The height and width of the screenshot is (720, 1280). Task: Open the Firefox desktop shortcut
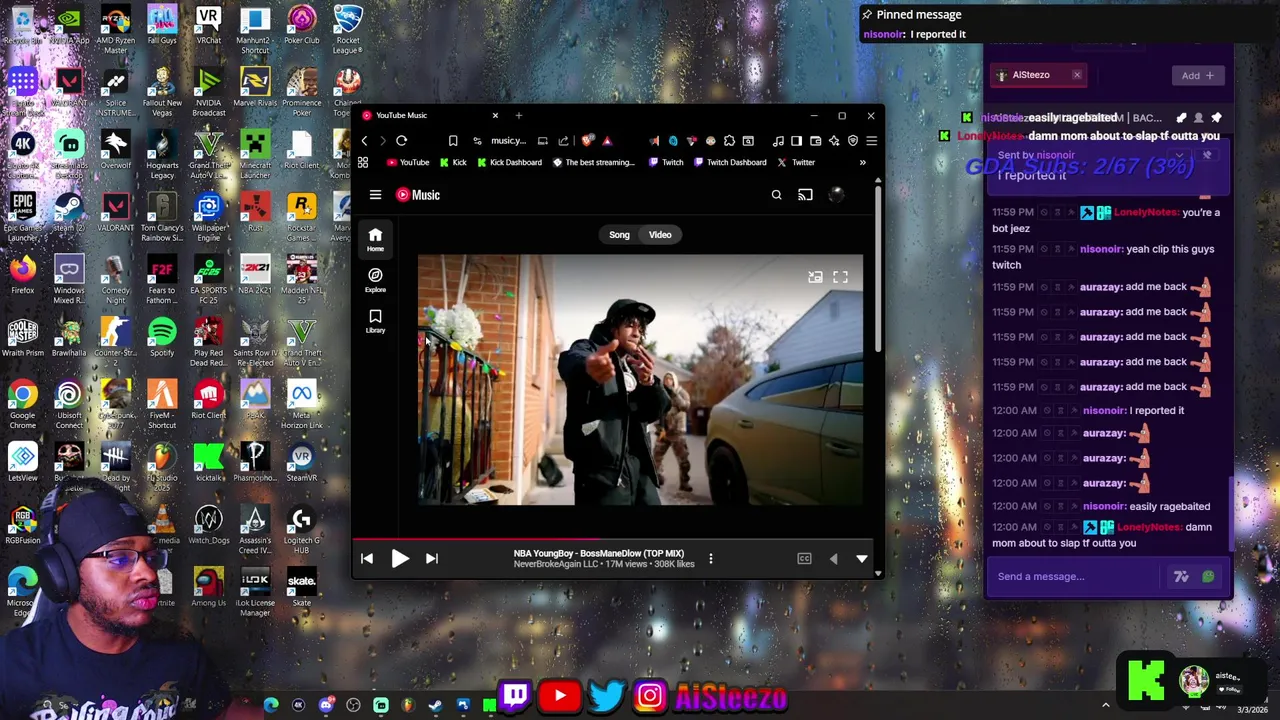pos(23,275)
